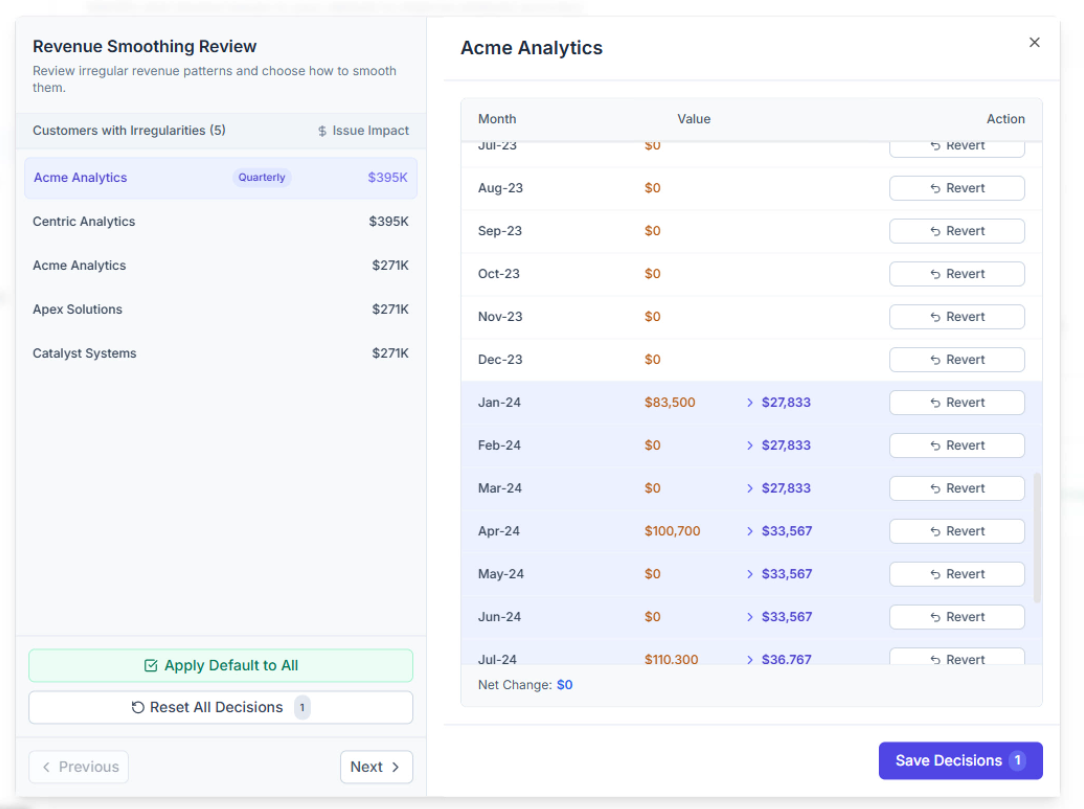
Task: Click the dollar icon beside Issue Impact
Action: (x=322, y=130)
